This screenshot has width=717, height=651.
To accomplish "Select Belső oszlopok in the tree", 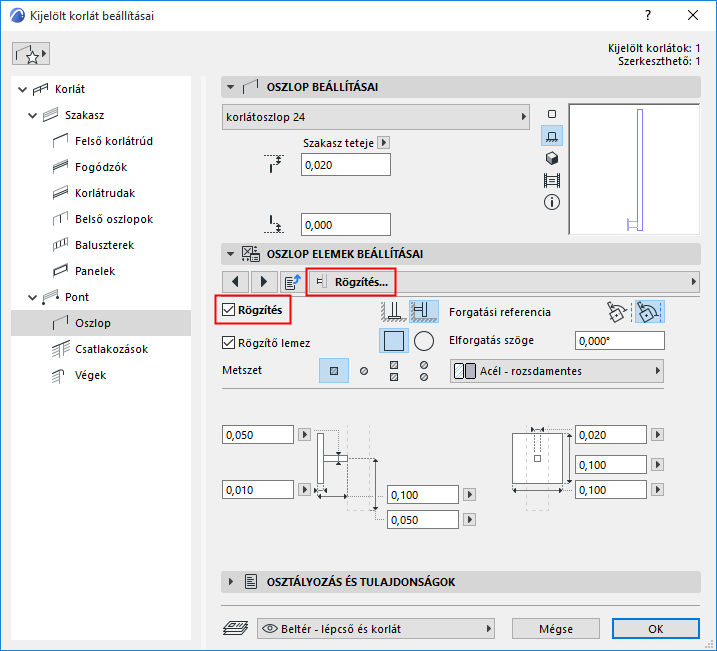I will [x=114, y=219].
